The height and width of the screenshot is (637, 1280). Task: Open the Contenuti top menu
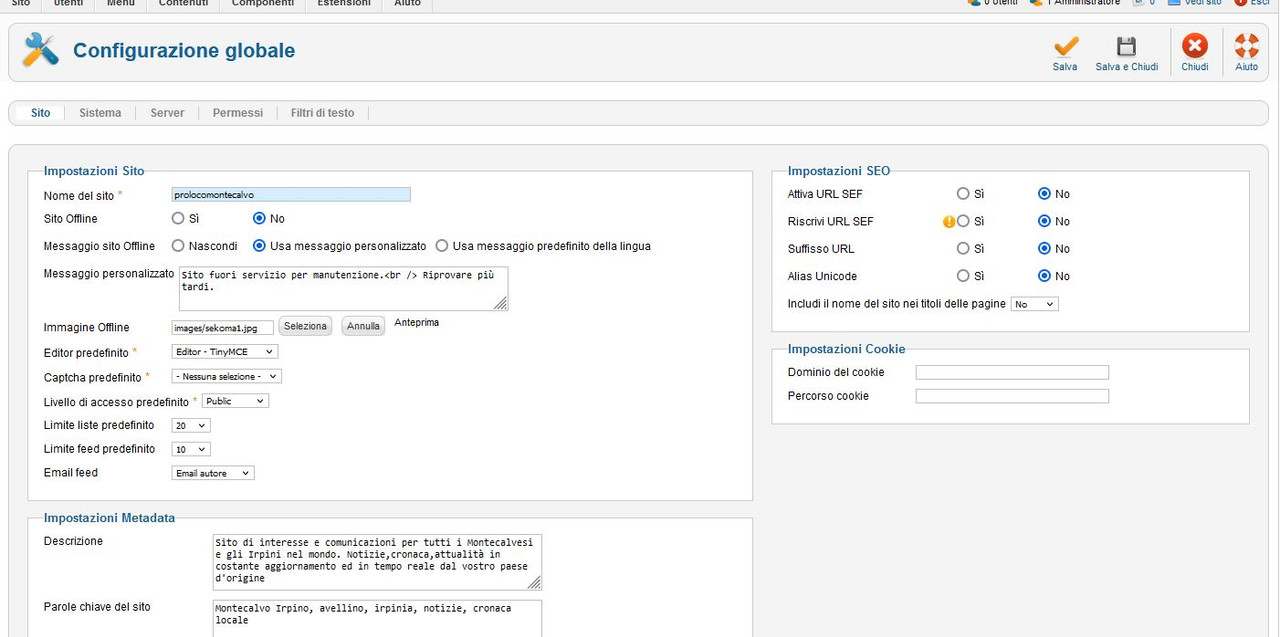[184, 4]
